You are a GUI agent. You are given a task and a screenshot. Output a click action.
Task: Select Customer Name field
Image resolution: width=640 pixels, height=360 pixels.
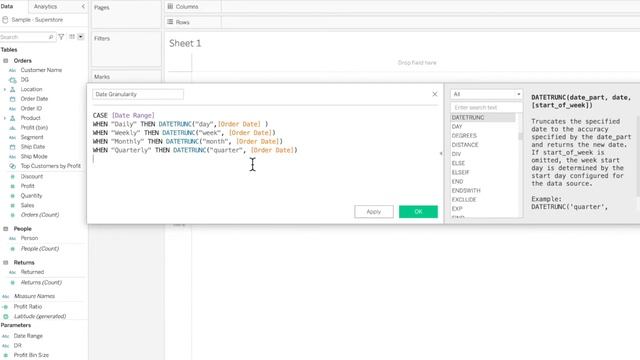point(41,70)
